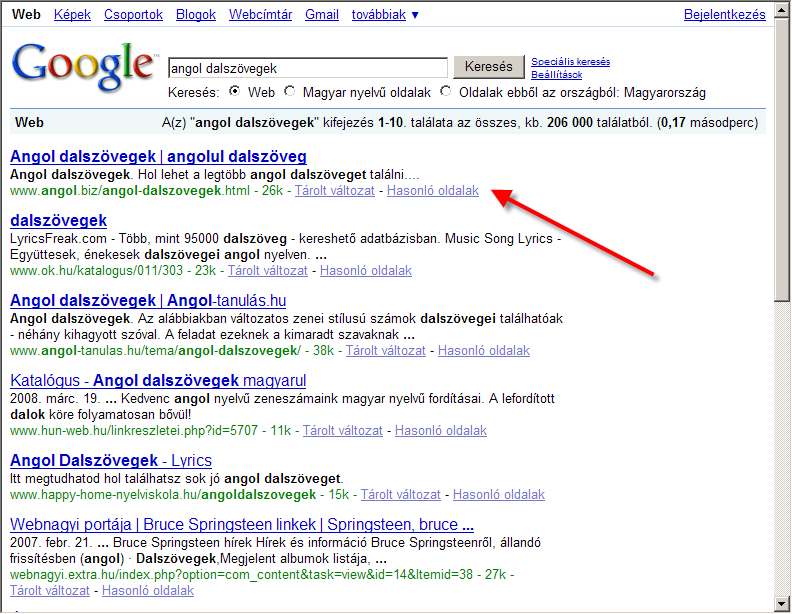Click the URL www.happy-home-nyelviskola.hu/angoldalszovegek
Image resolution: width=792 pixels, height=614 pixels.
pyautogui.click(x=163, y=494)
